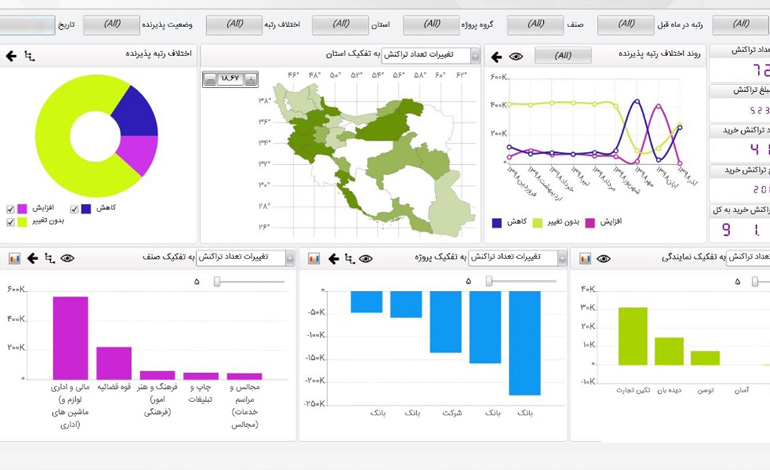Screen dimensions: 770x470
Task: Click the bar chart icon in the صنف panel
Action: 14,258
